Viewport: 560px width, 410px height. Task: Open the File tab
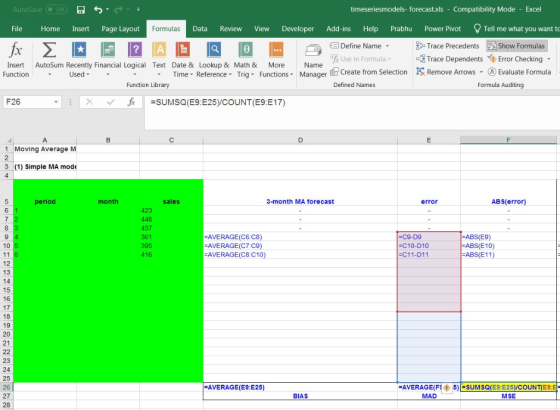17,29
